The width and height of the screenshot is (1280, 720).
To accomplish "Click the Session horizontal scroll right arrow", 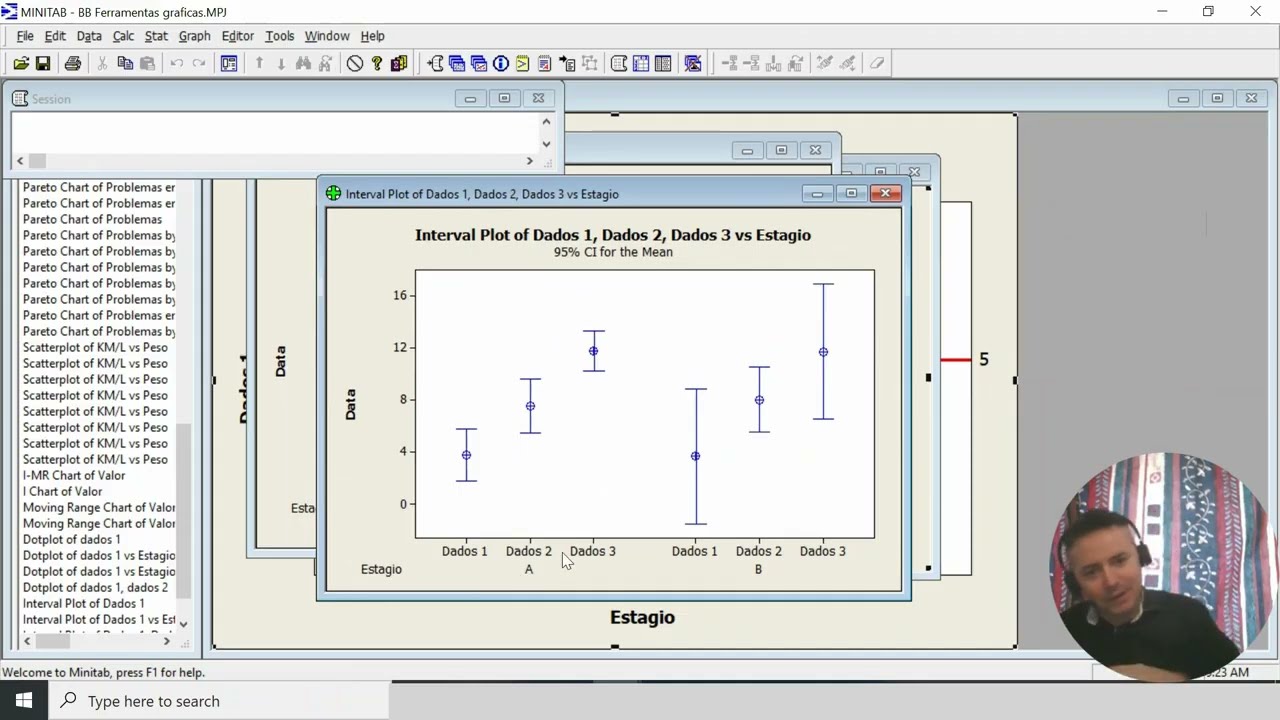I will click(x=530, y=160).
